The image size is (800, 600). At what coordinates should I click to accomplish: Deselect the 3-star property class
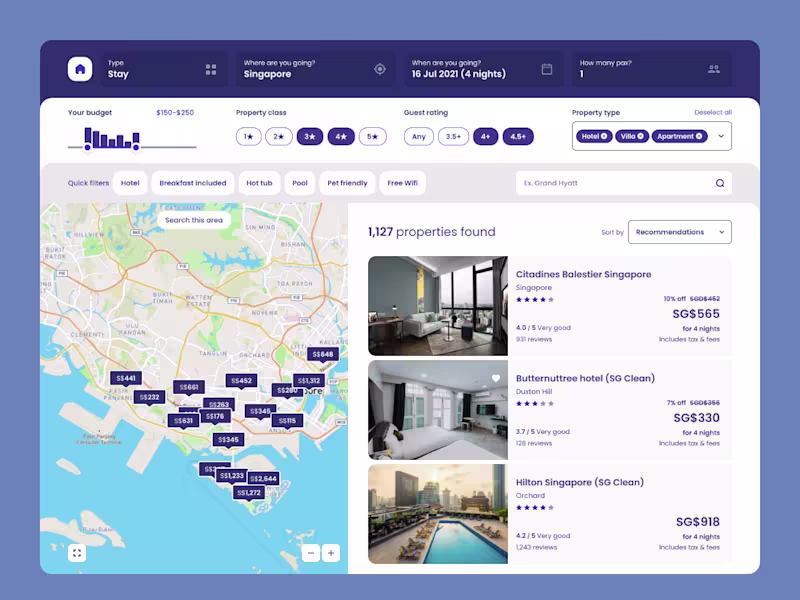pyautogui.click(x=310, y=137)
